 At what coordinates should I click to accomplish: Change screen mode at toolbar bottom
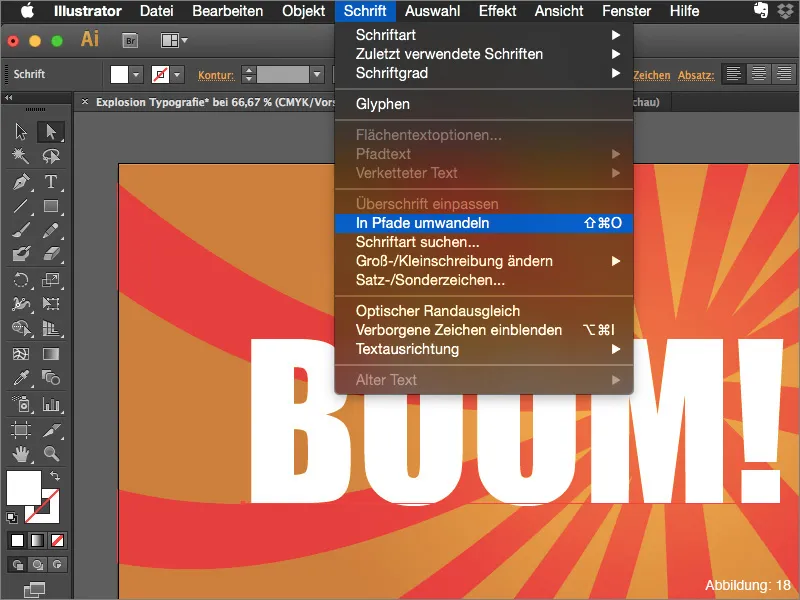click(x=35, y=590)
